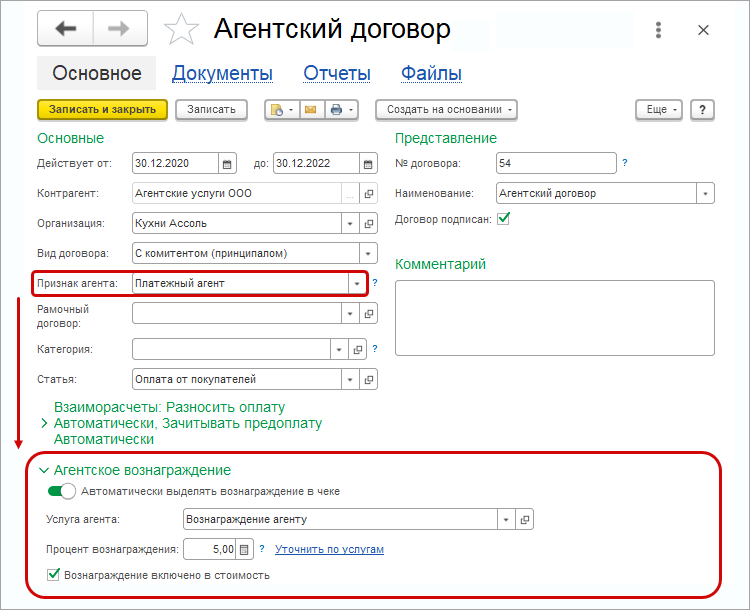Switch to the Отчеты tab

pos(337,74)
